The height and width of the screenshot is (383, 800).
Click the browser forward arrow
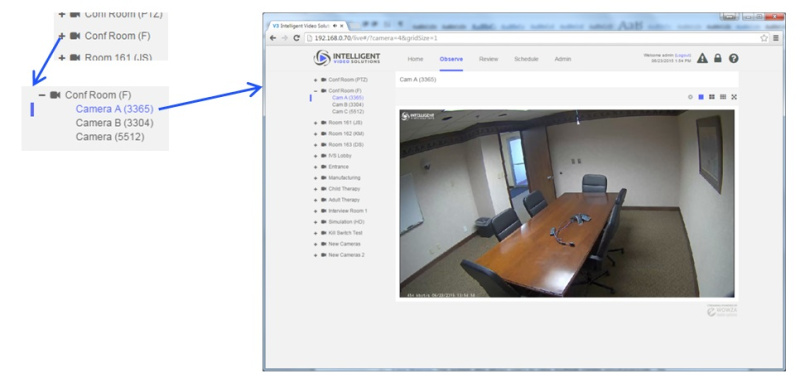coord(285,38)
